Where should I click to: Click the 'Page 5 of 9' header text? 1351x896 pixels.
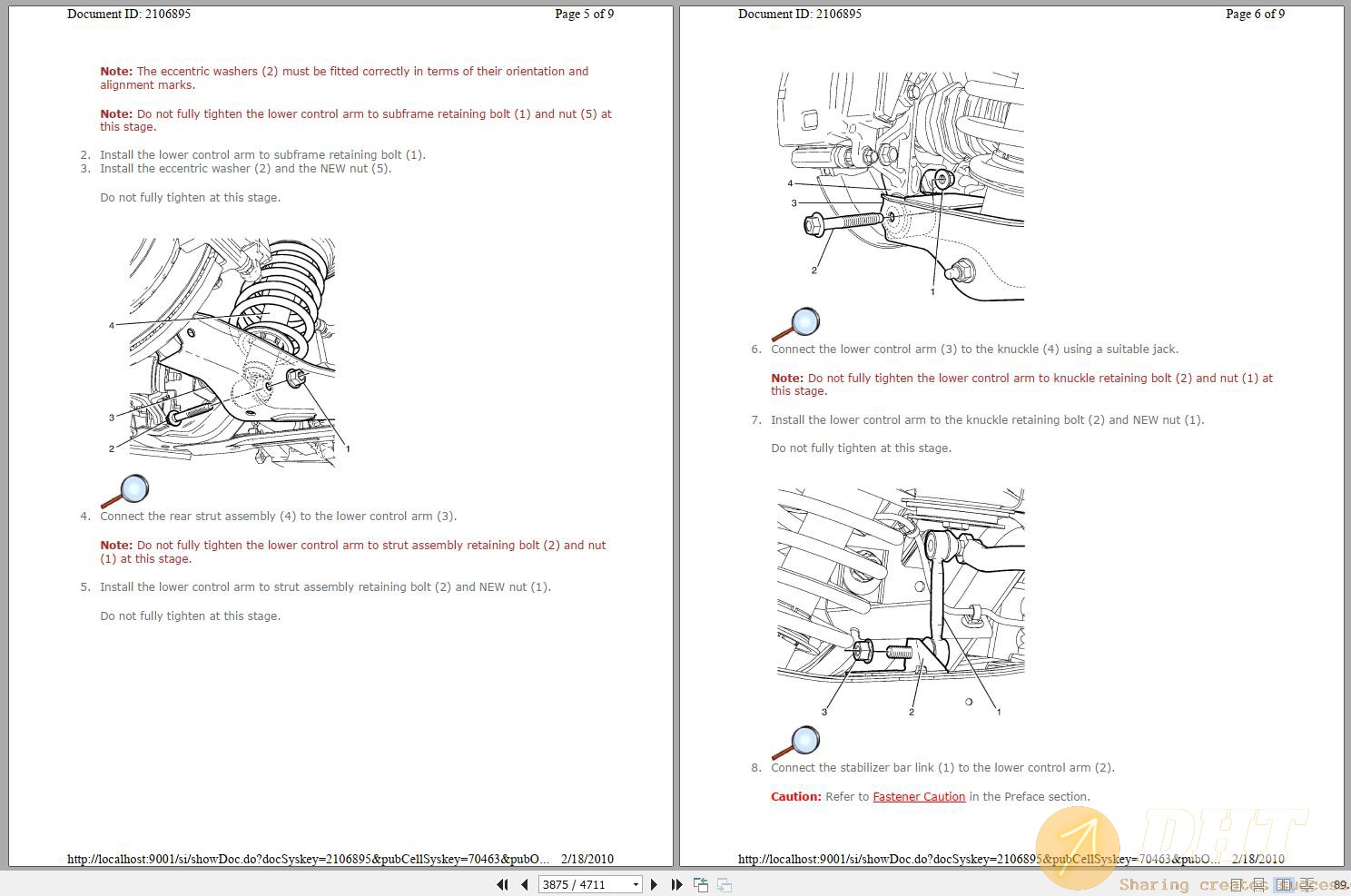pos(585,14)
